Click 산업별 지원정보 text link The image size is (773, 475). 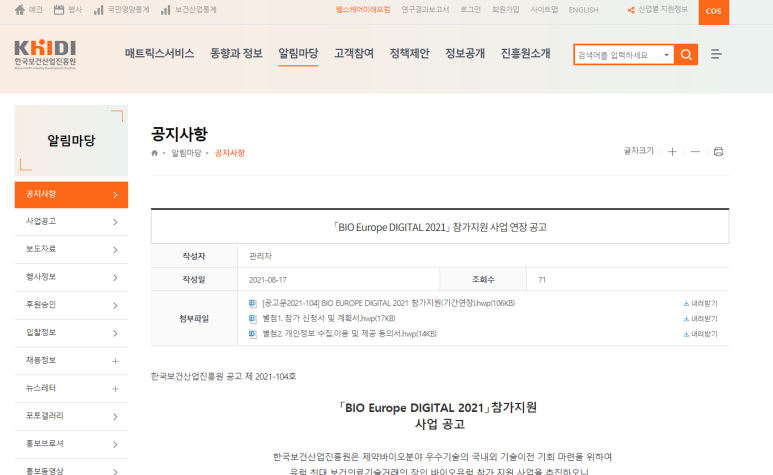coord(663,9)
